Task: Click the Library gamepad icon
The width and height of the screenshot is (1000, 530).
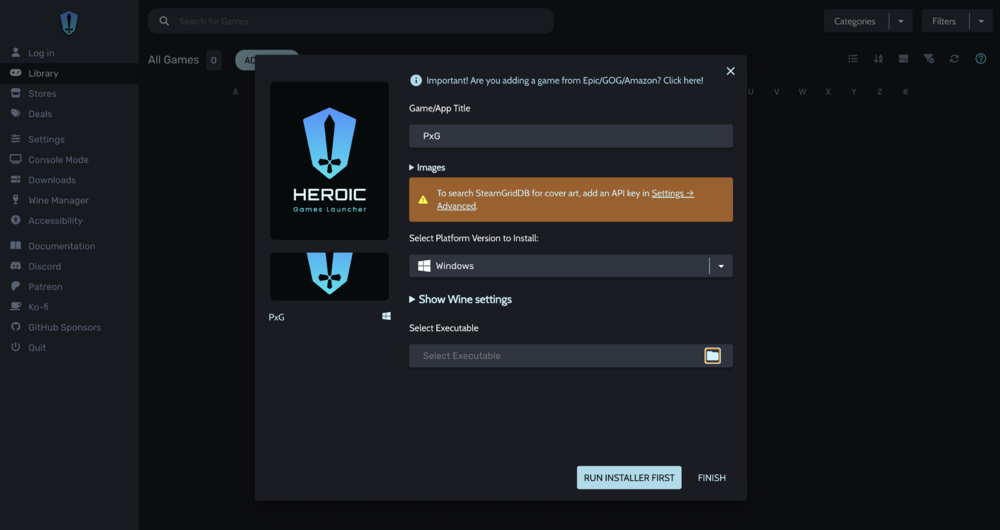Action: click(x=15, y=73)
